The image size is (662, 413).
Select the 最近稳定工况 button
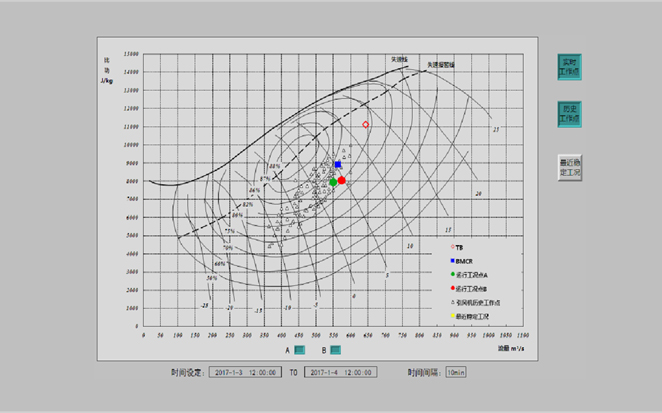click(569, 167)
